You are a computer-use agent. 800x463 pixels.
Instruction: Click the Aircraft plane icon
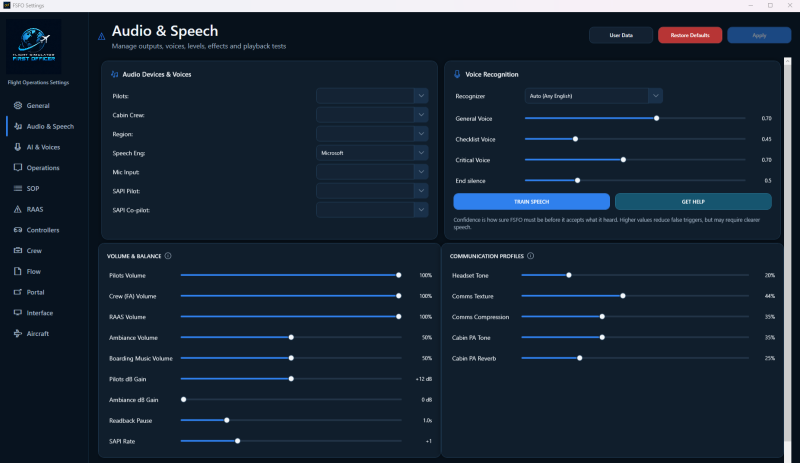pyautogui.click(x=18, y=333)
